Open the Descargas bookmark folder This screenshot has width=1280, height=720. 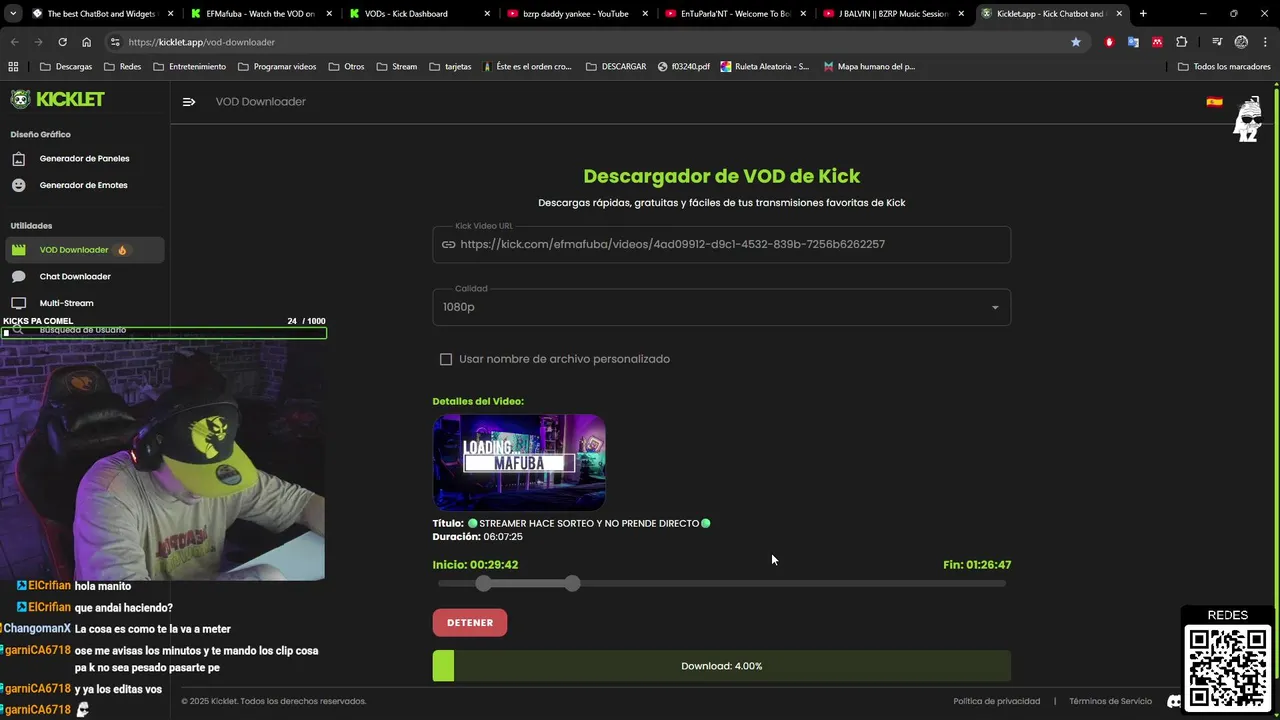(66, 67)
